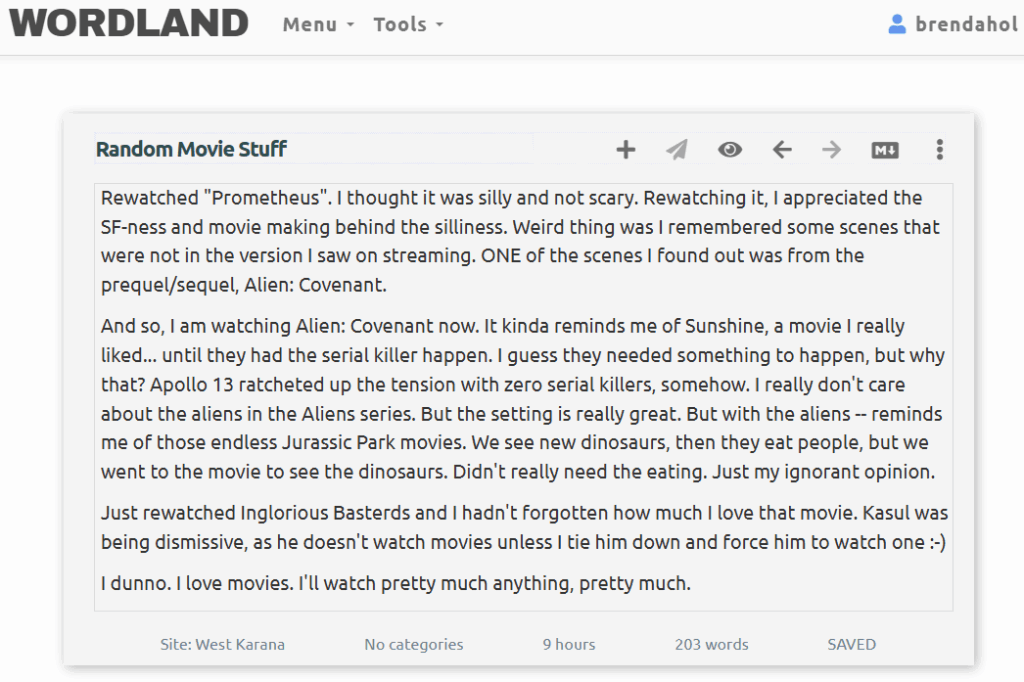Open the Menu dropdown
The image size is (1024, 682).
[318, 25]
